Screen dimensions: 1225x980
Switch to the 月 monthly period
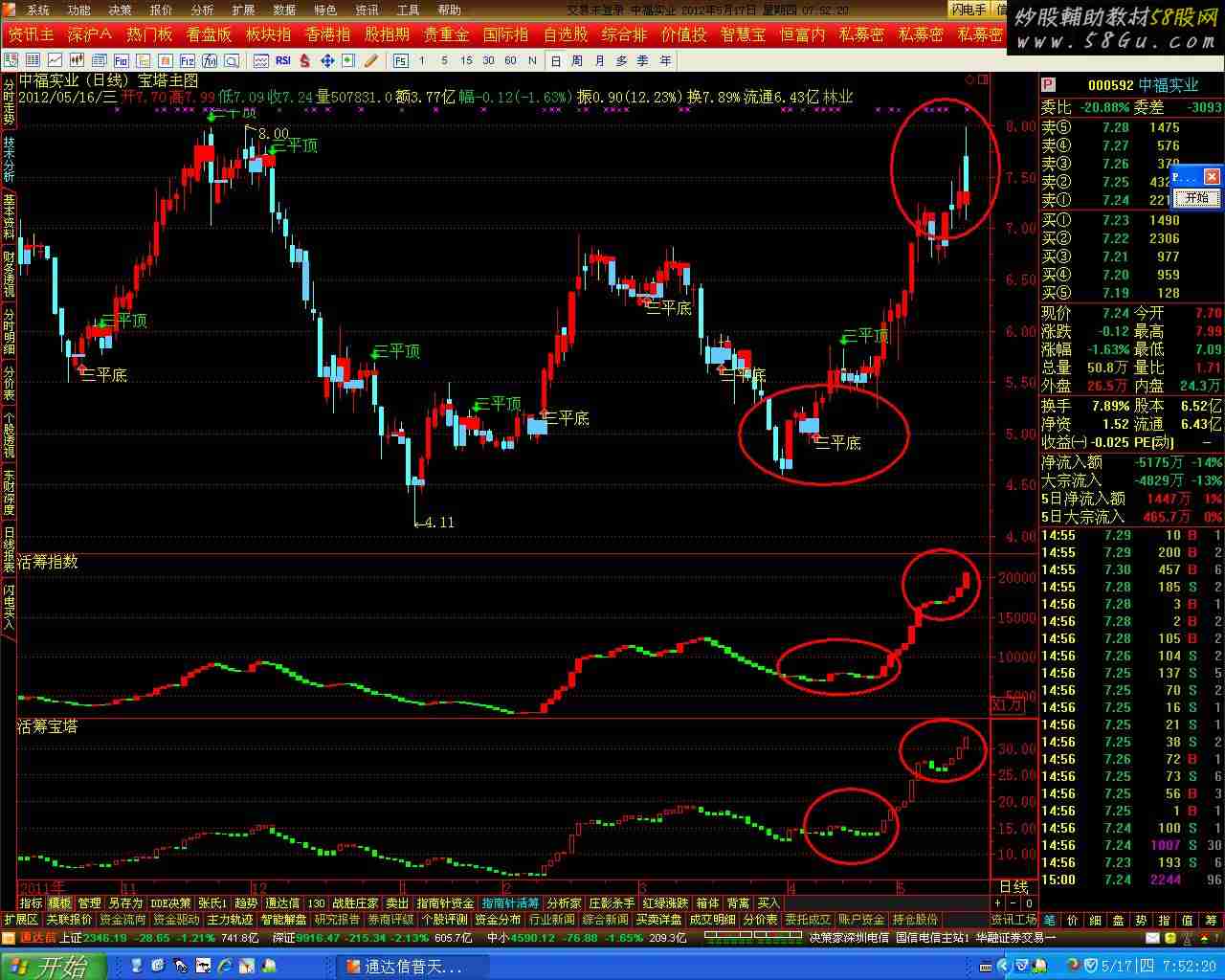click(x=599, y=60)
